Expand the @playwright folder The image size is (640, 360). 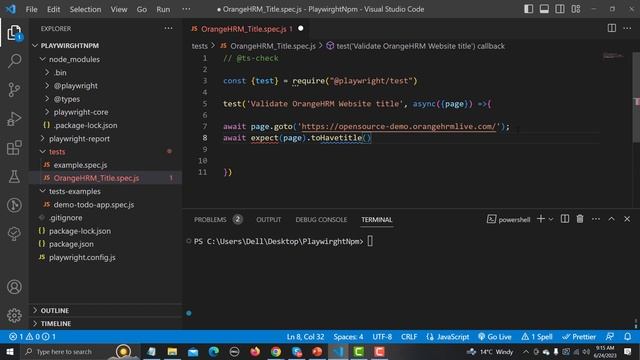47,86
